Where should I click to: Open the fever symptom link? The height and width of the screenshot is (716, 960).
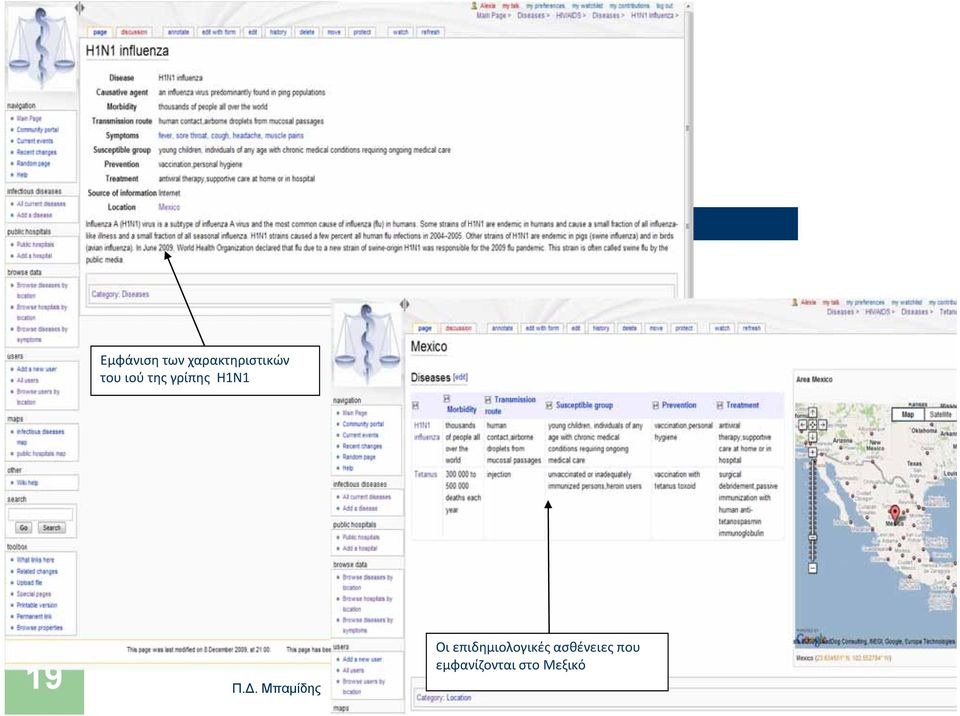[165, 135]
